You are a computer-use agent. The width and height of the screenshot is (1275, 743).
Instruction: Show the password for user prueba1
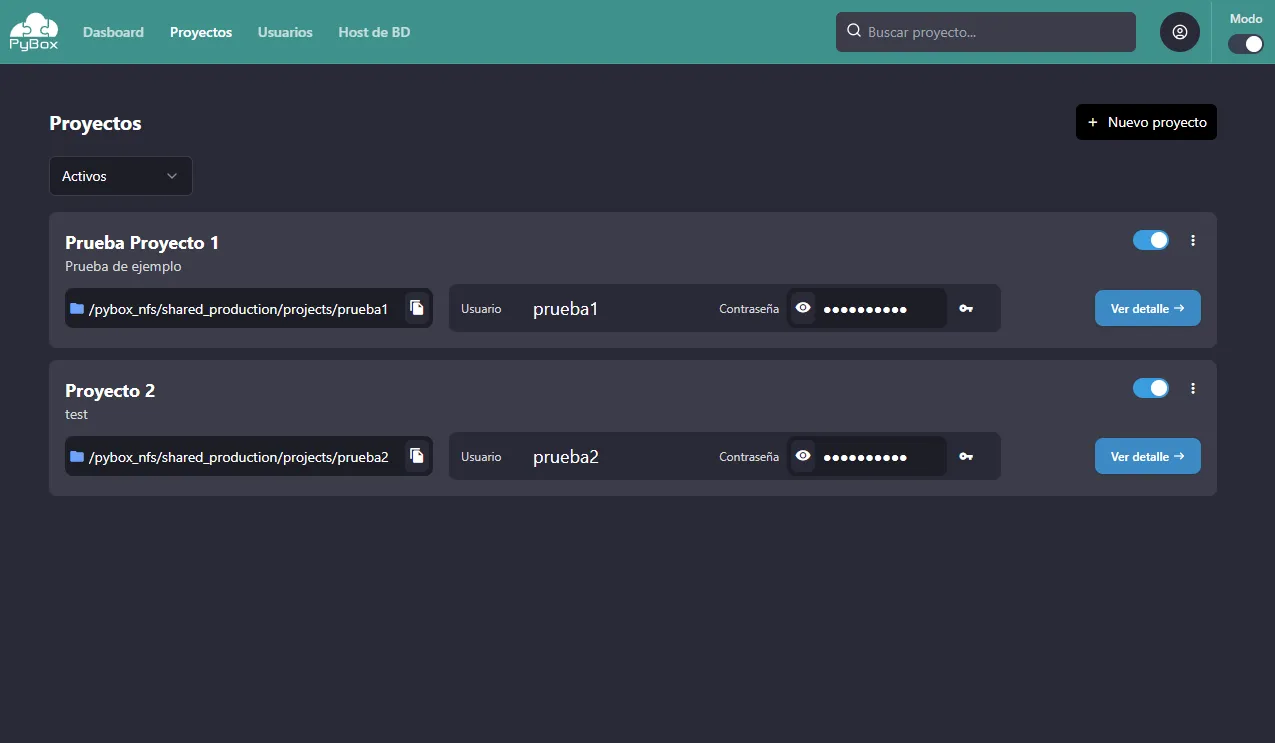(803, 308)
